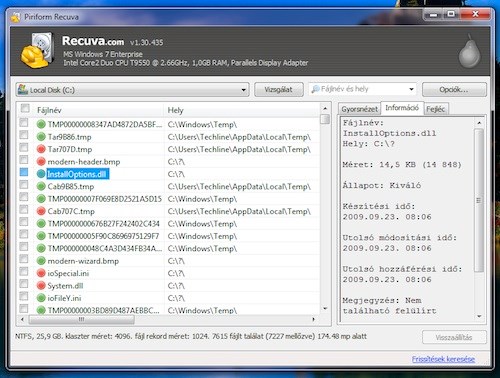Check the box for InstallOptions.dll
The height and width of the screenshot is (378, 500).
coord(24,172)
